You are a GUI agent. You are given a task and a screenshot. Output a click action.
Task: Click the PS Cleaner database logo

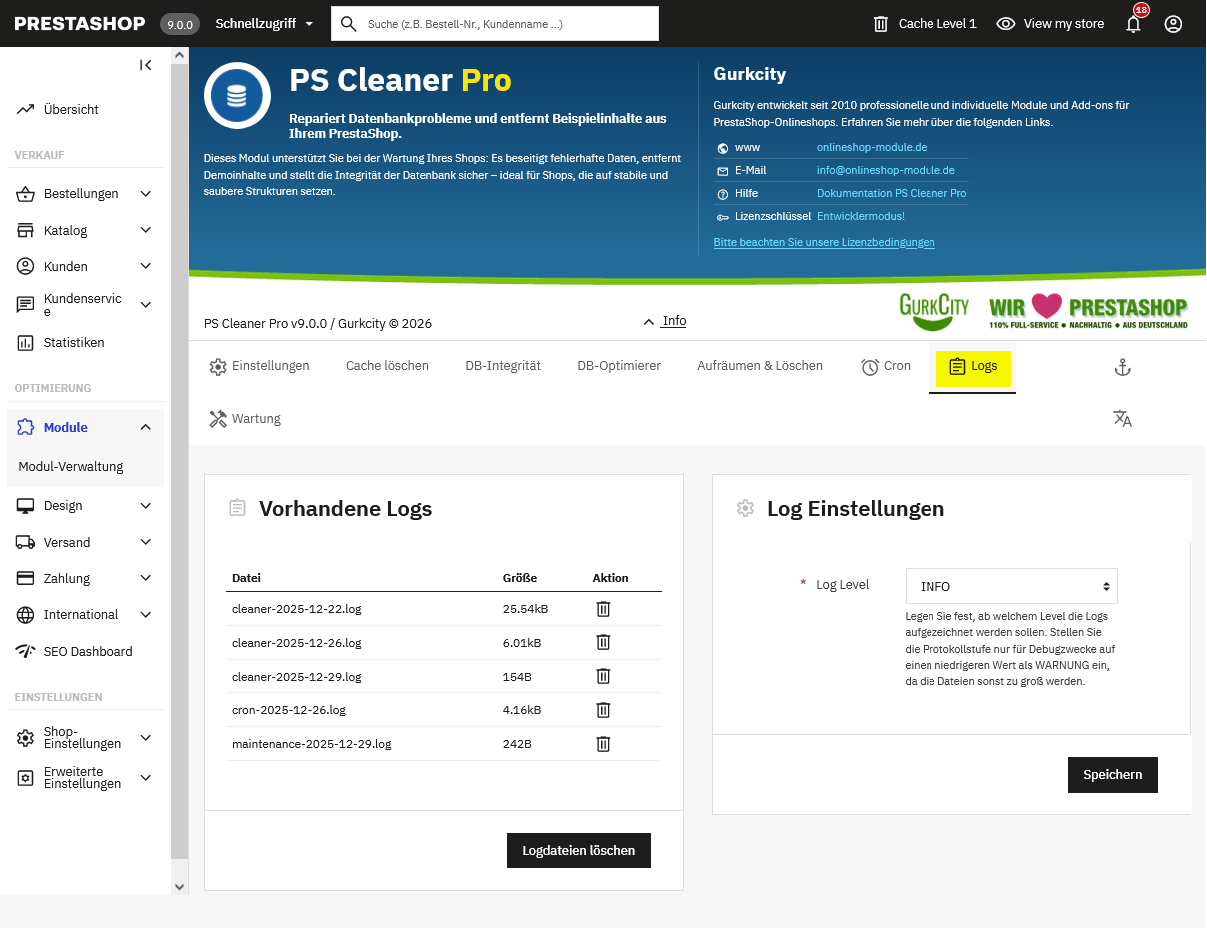237,96
